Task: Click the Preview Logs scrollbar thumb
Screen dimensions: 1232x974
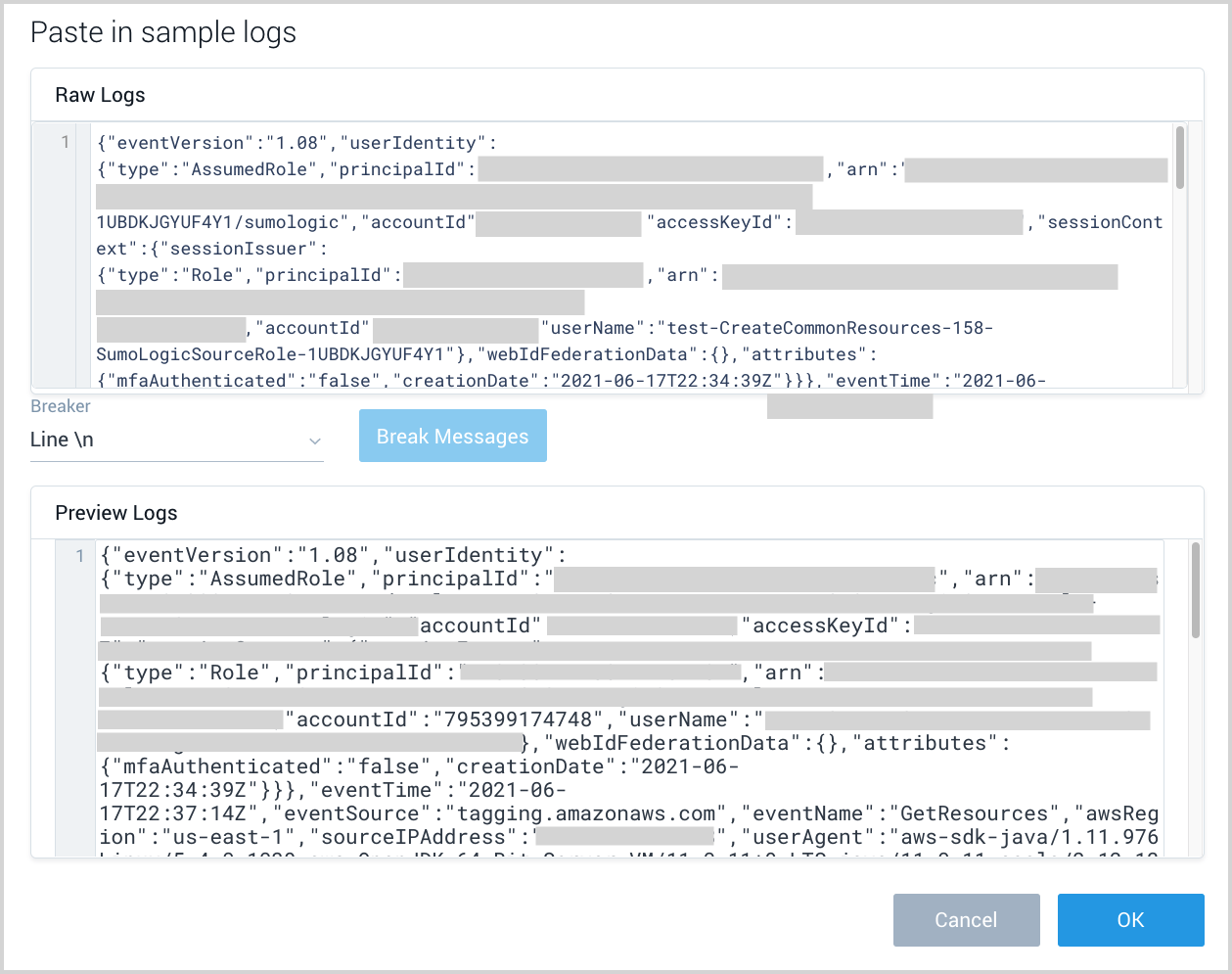Action: click(1195, 590)
